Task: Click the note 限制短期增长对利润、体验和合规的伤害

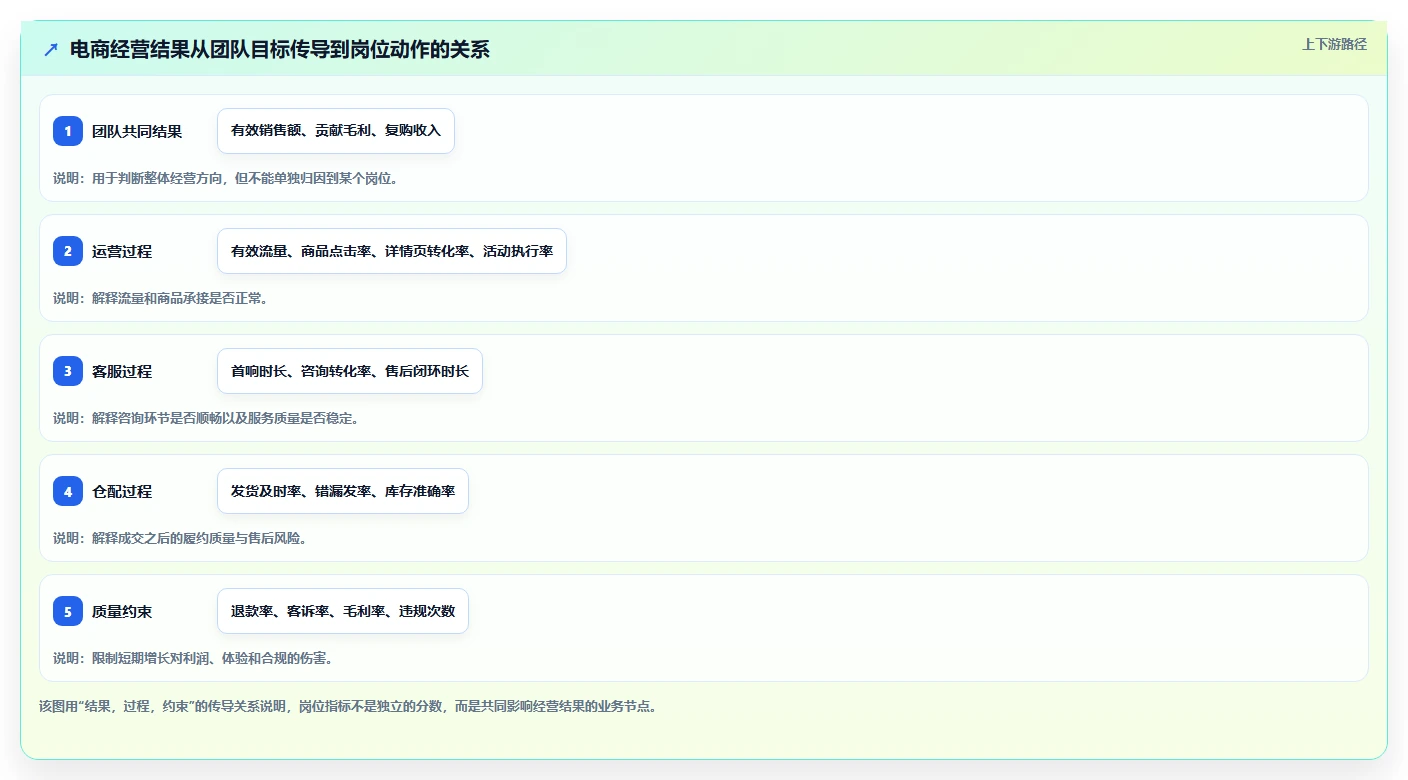Action: click(x=193, y=658)
